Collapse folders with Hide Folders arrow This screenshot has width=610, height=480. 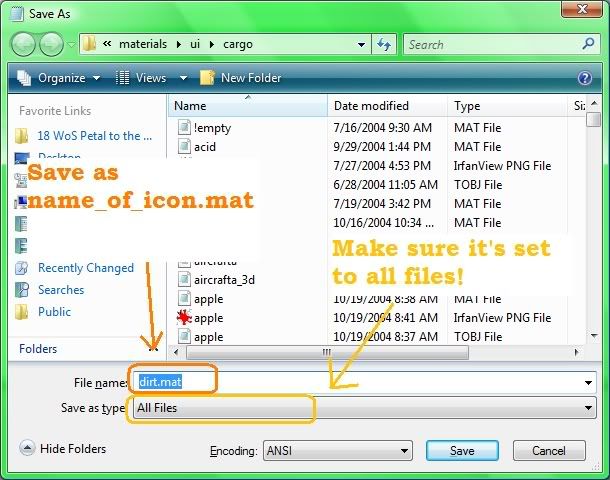pos(27,449)
